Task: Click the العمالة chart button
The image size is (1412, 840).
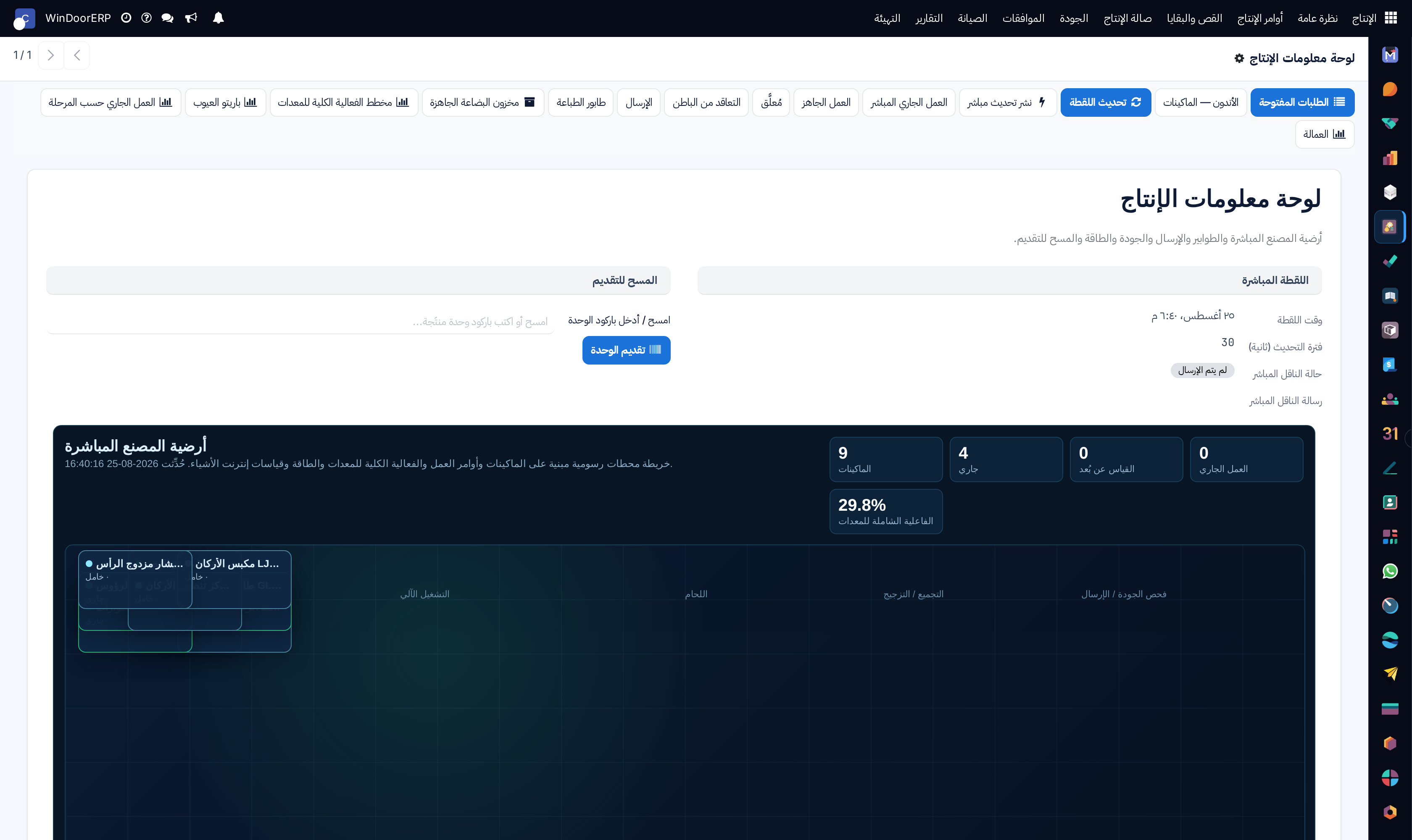Action: 1324,134
